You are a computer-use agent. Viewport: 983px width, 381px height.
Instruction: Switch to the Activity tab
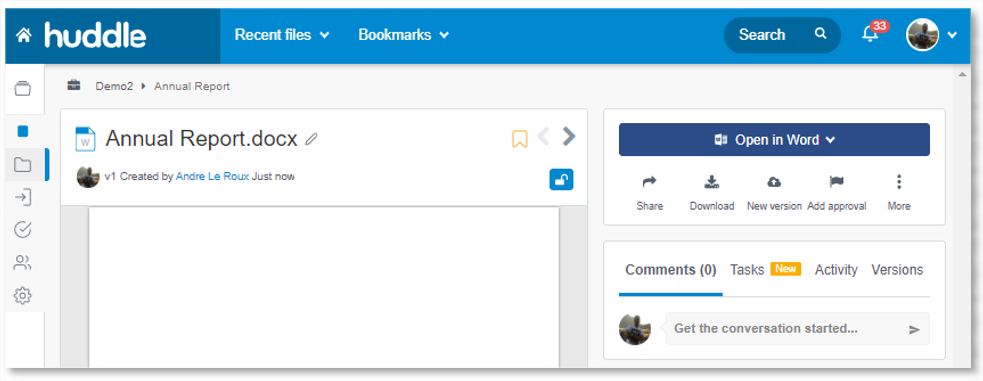coord(836,270)
